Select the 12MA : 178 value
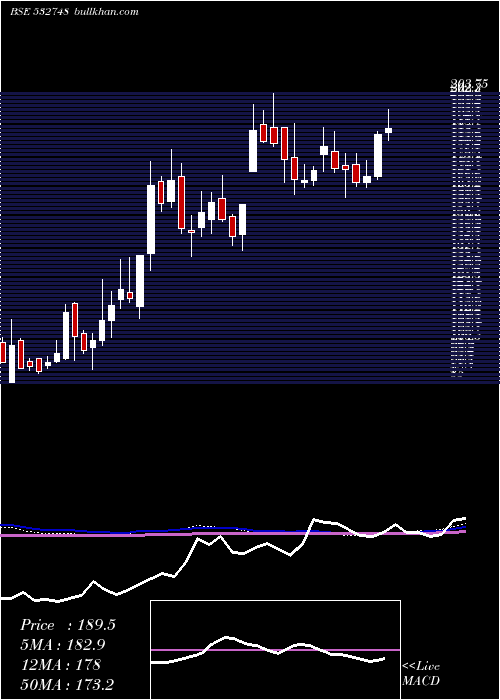 [60, 665]
